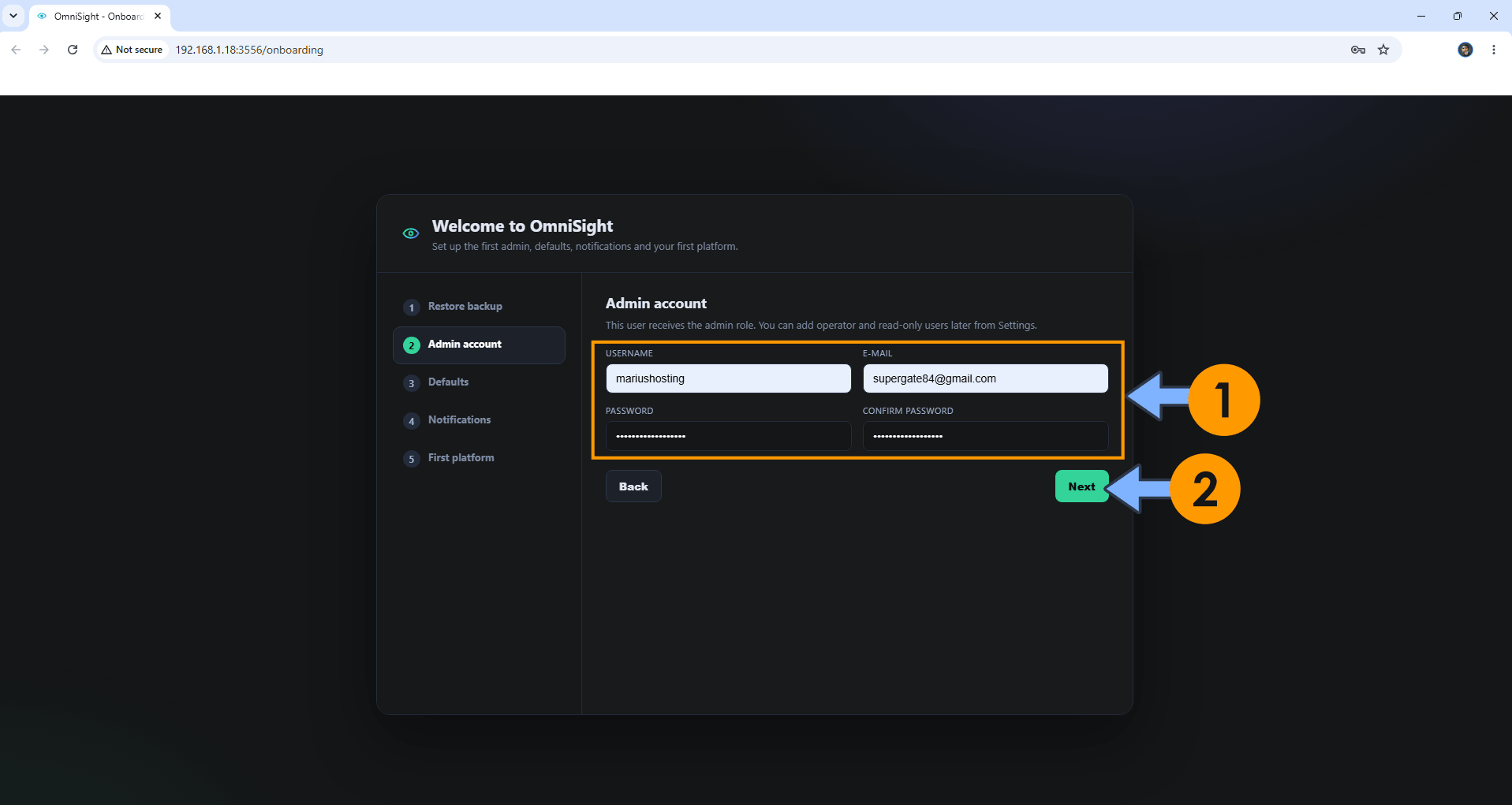
Task: Focus the Username input field
Action: coord(728,378)
